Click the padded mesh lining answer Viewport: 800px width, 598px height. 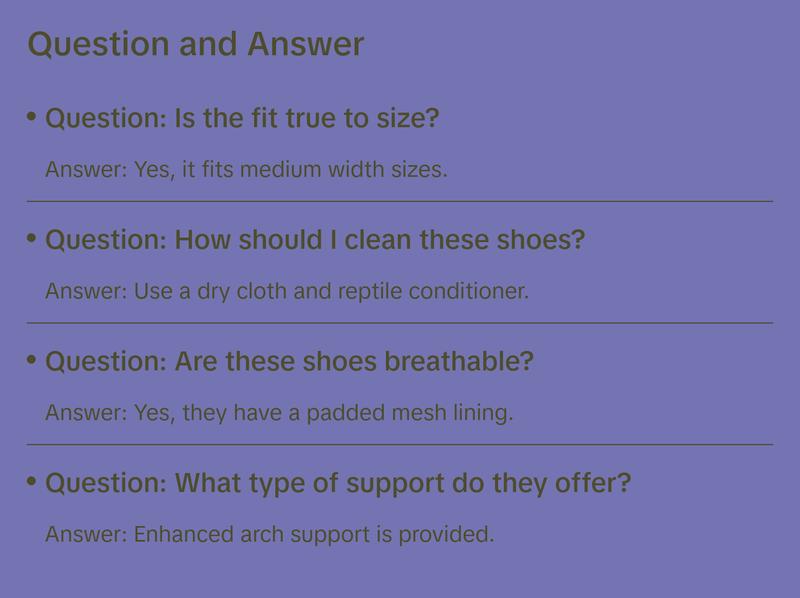tap(279, 412)
